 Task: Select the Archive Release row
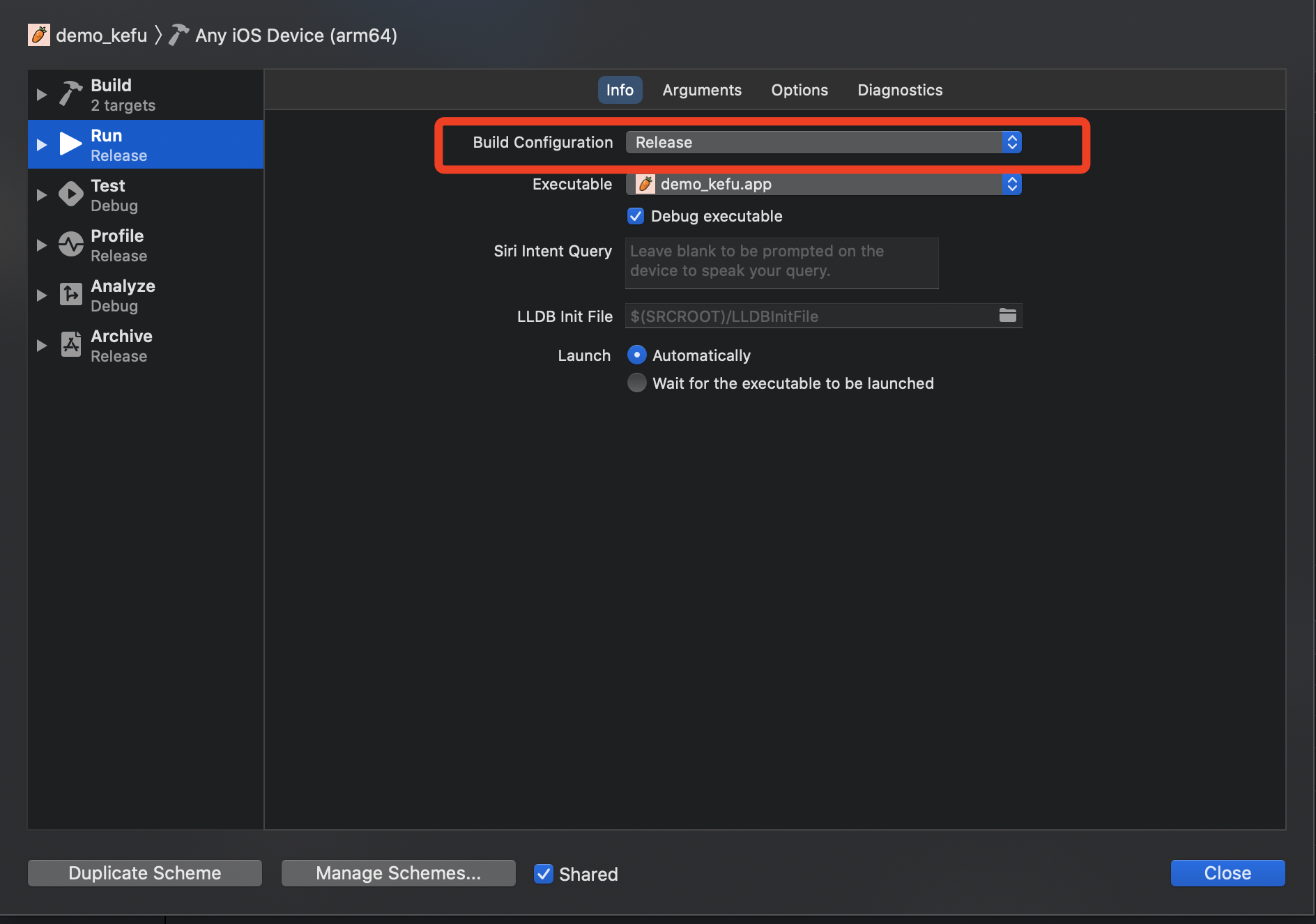(x=146, y=346)
